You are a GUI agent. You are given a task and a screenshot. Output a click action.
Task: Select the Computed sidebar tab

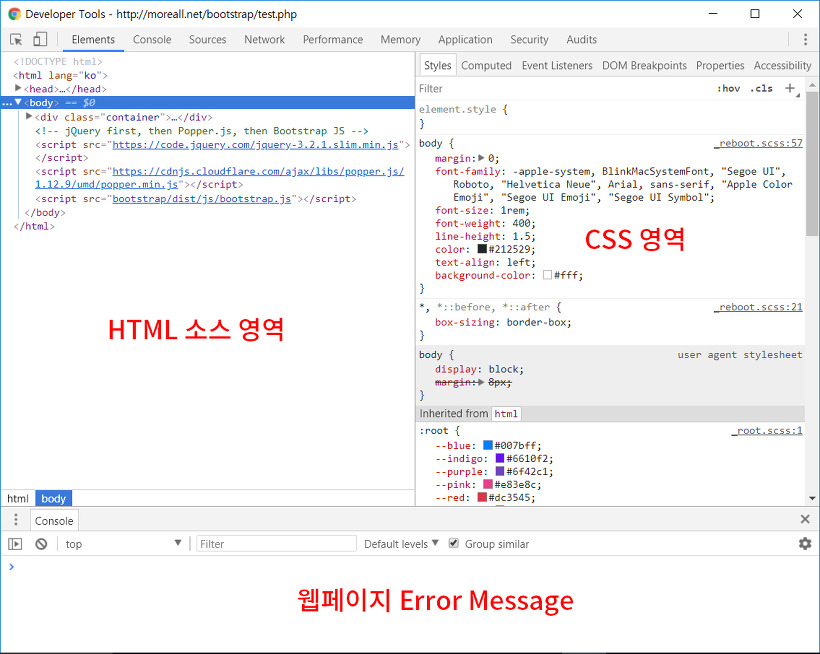tap(486, 65)
